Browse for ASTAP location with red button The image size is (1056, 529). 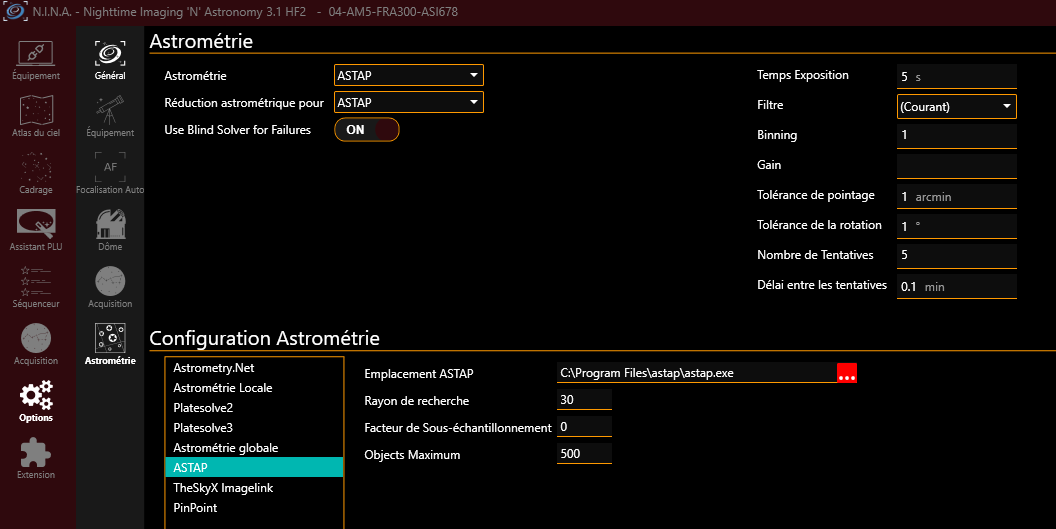(847, 373)
